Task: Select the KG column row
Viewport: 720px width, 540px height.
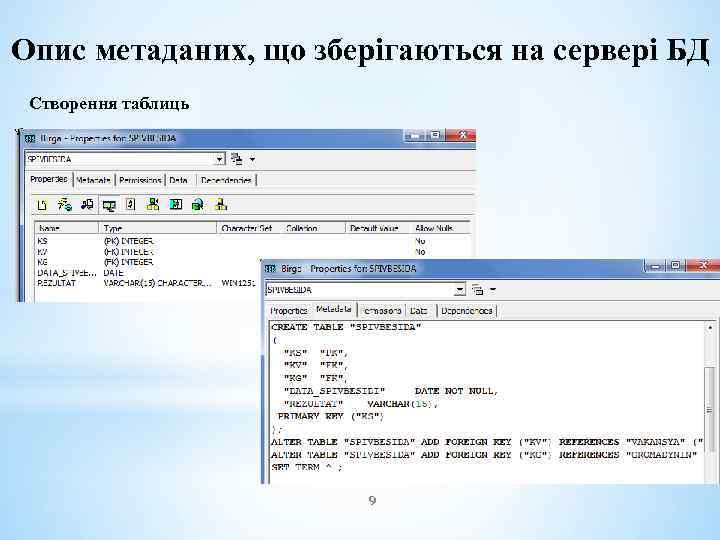Action: pyautogui.click(x=148, y=262)
